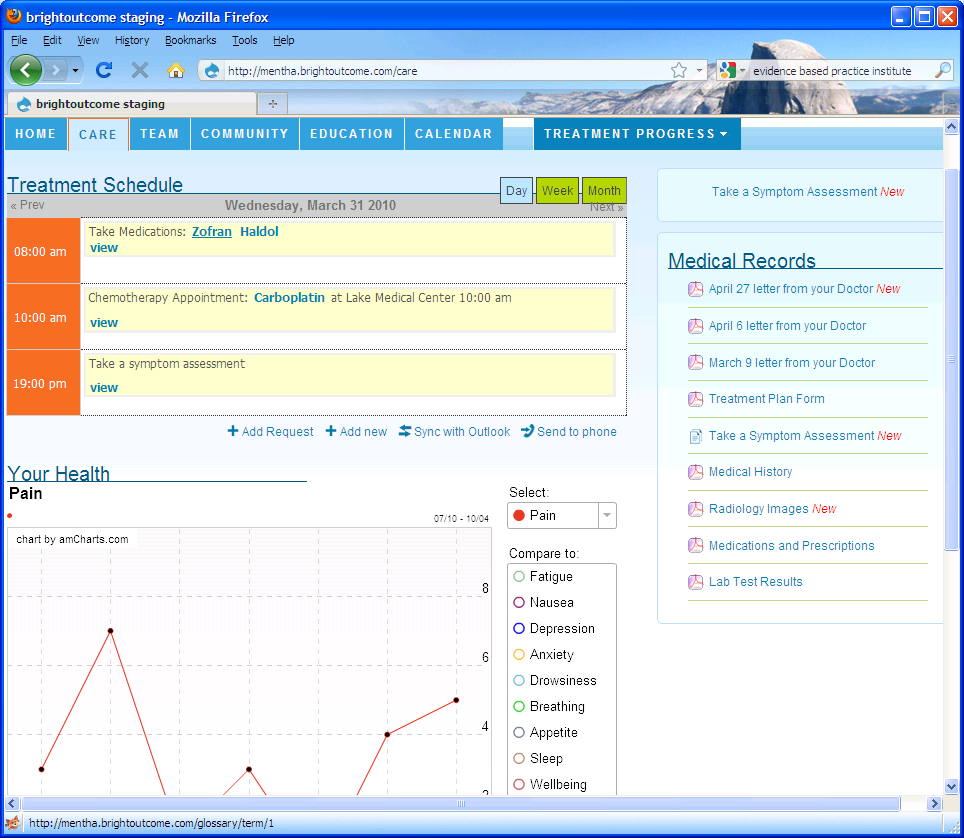Open the Tools menu
Image resolution: width=964 pixels, height=838 pixels.
245,40
